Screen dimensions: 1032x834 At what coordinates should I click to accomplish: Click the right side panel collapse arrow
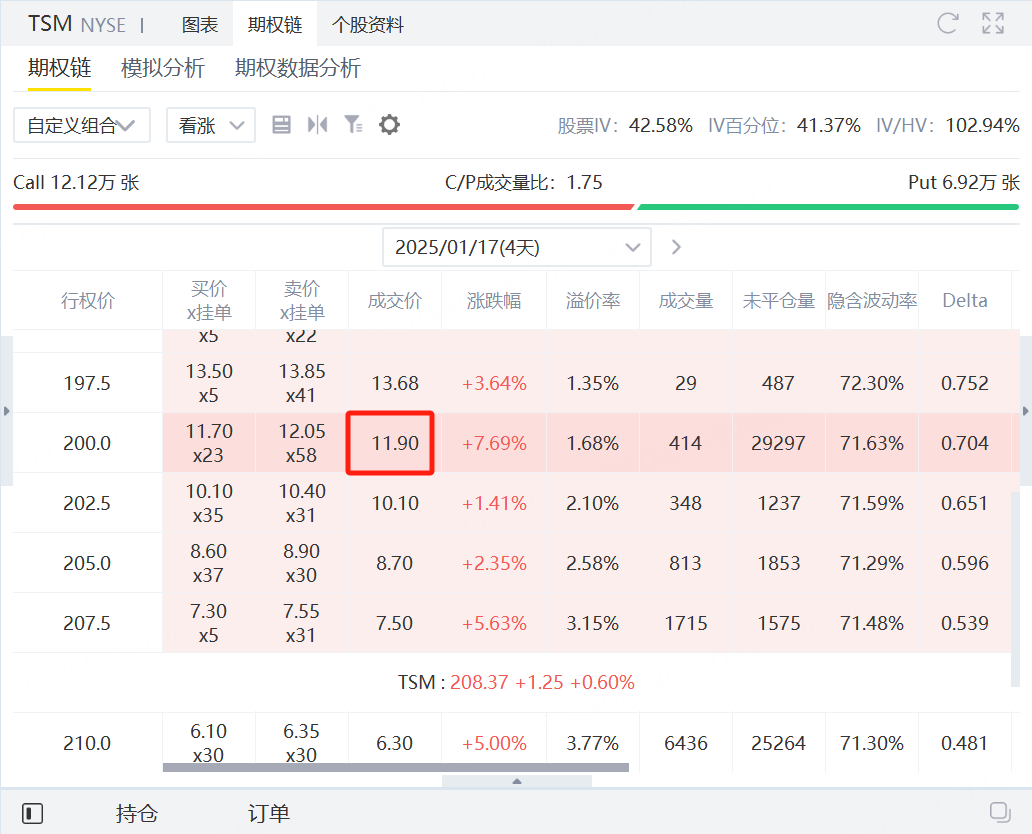pos(1025,411)
